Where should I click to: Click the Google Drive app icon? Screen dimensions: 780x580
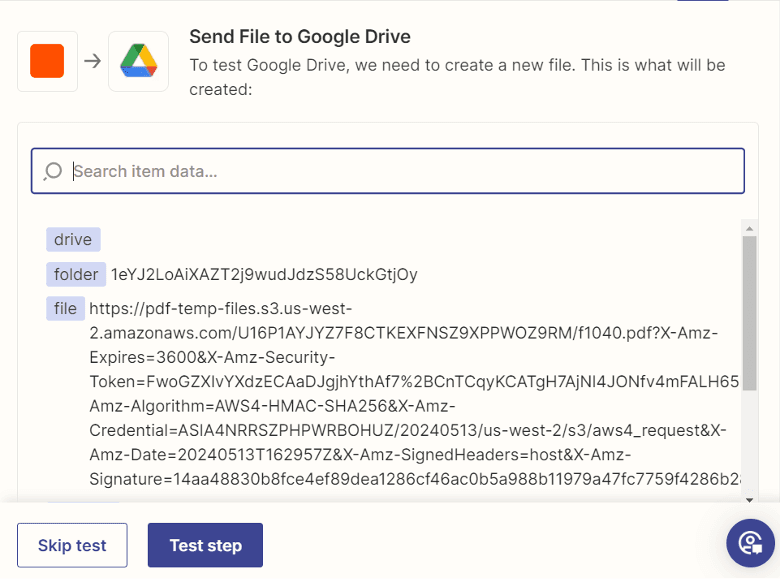(138, 61)
